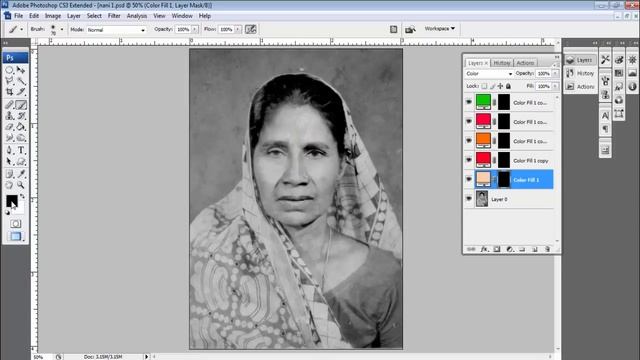
Task: Go to Bridge icon in options bar
Action: [x=410, y=29]
